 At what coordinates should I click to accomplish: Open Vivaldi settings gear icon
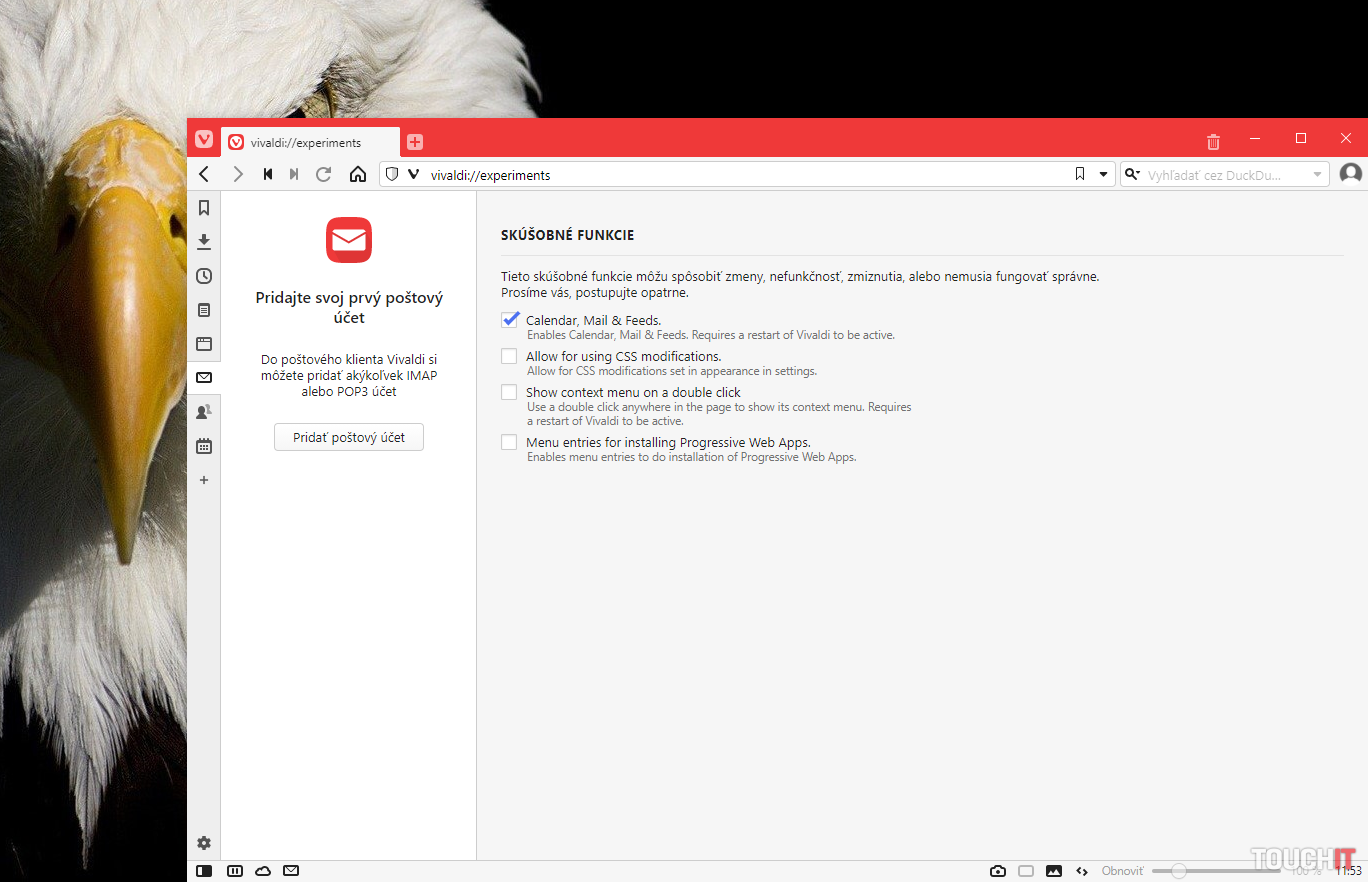point(204,843)
